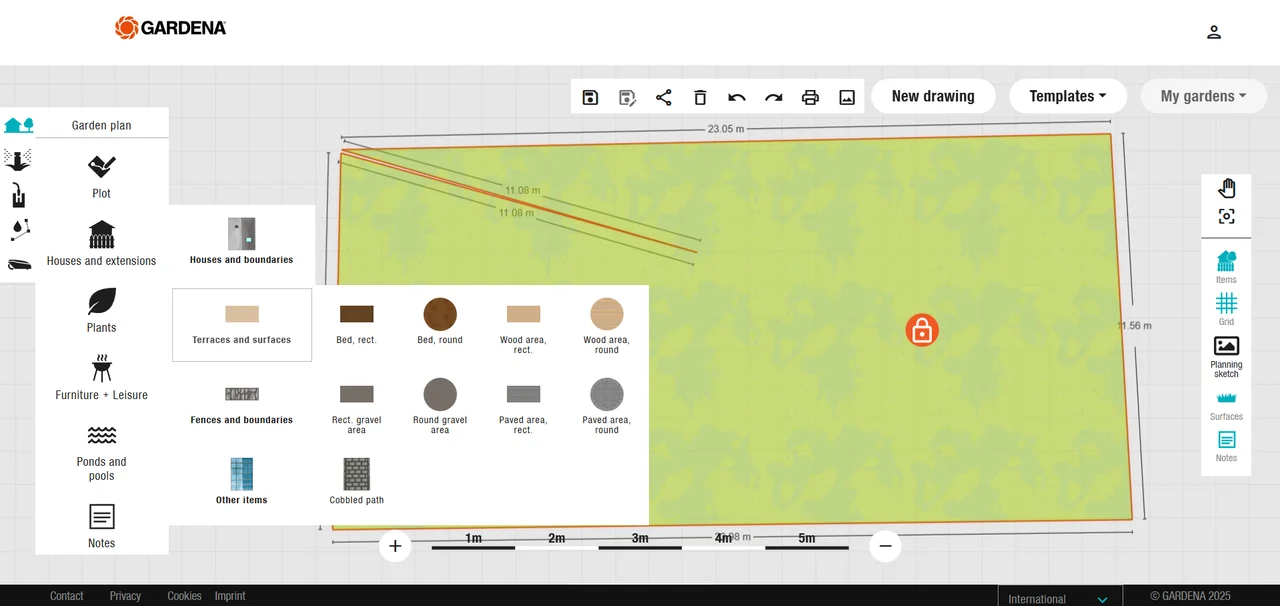Select Fences and boundaries submenu
Viewport: 1280px width, 606px height.
coord(242,404)
